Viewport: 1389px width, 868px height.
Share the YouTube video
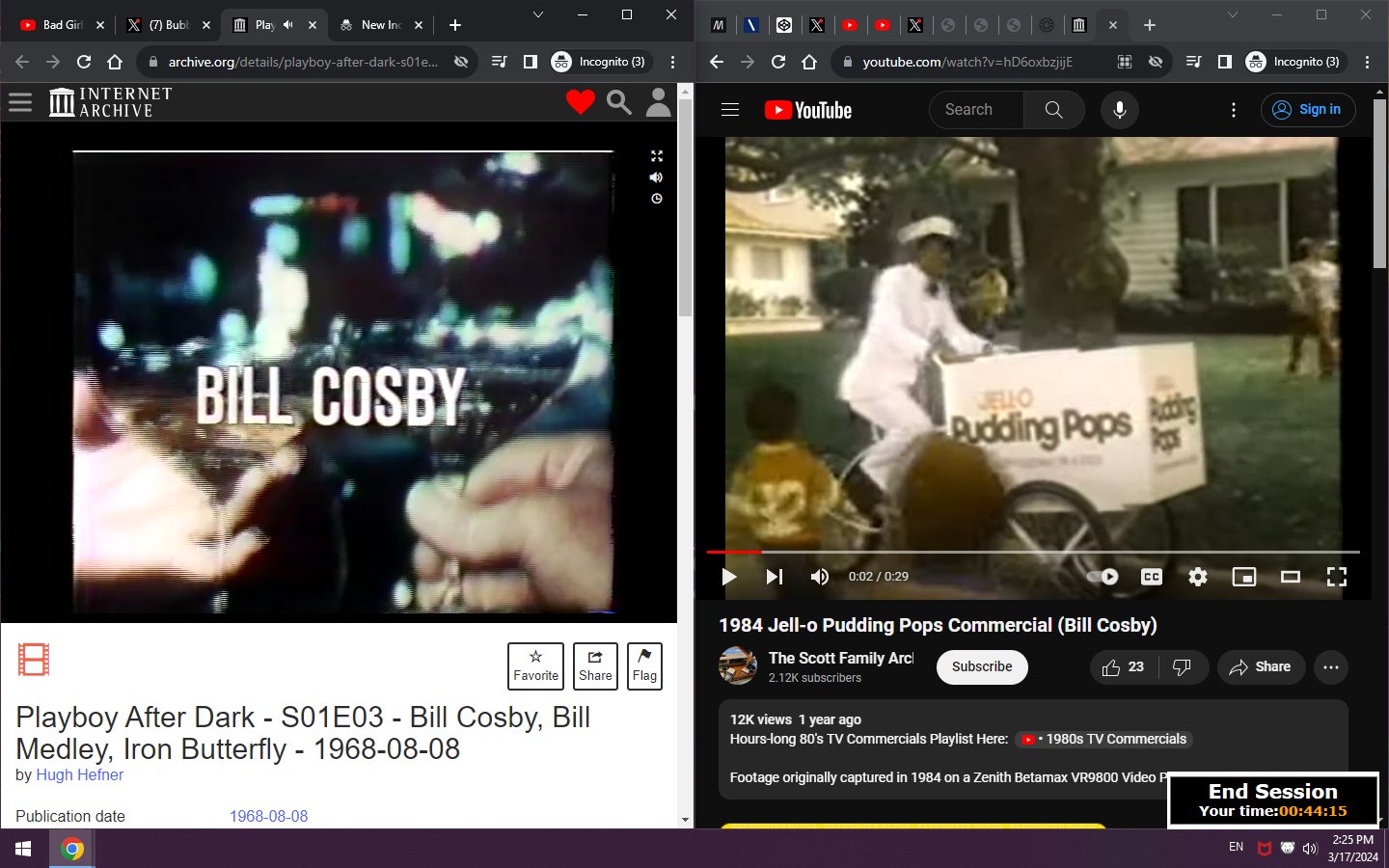(x=1261, y=666)
